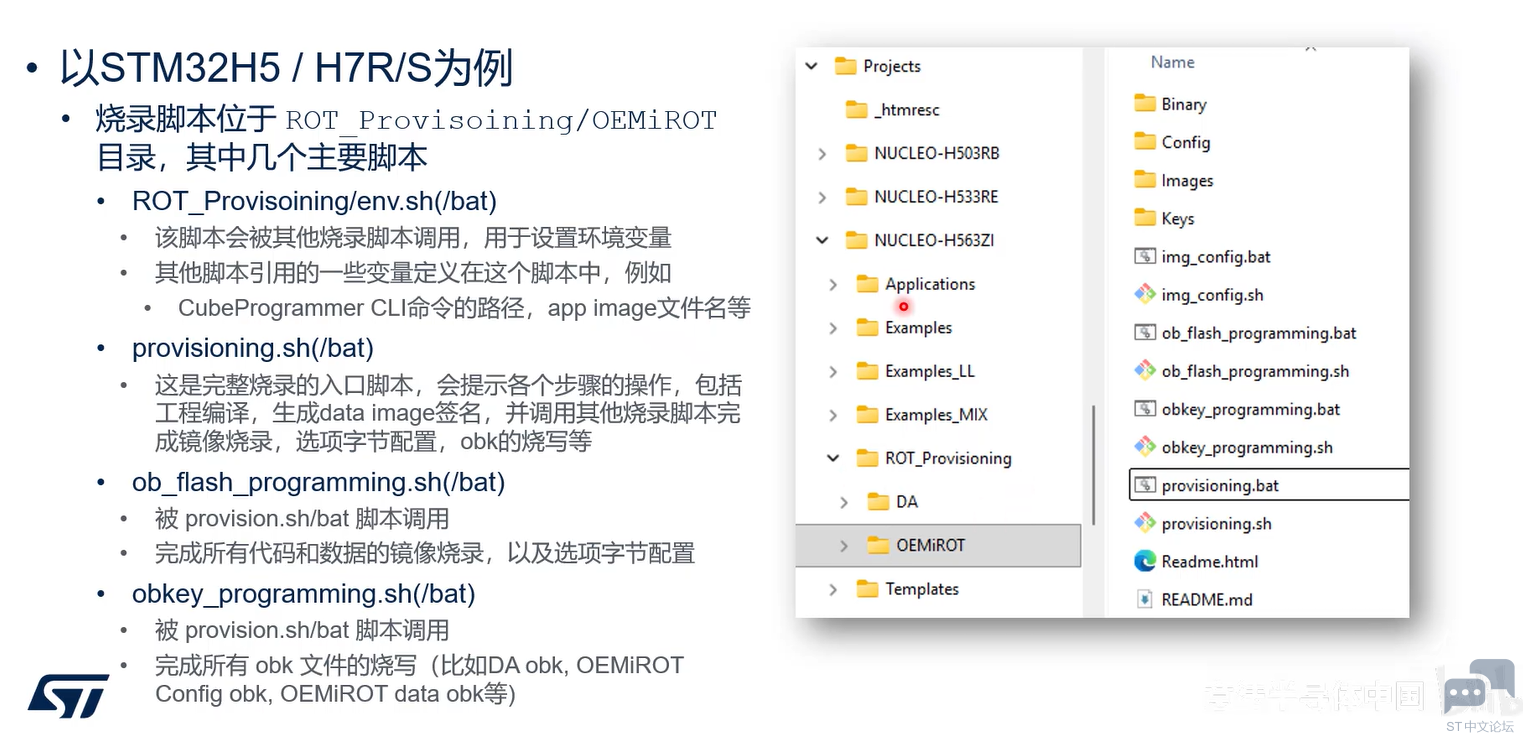Image resolution: width=1523 pixels, height=742 pixels.
Task: Expand the NUCLEO-H503RB tree node
Action: pyautogui.click(x=822, y=153)
